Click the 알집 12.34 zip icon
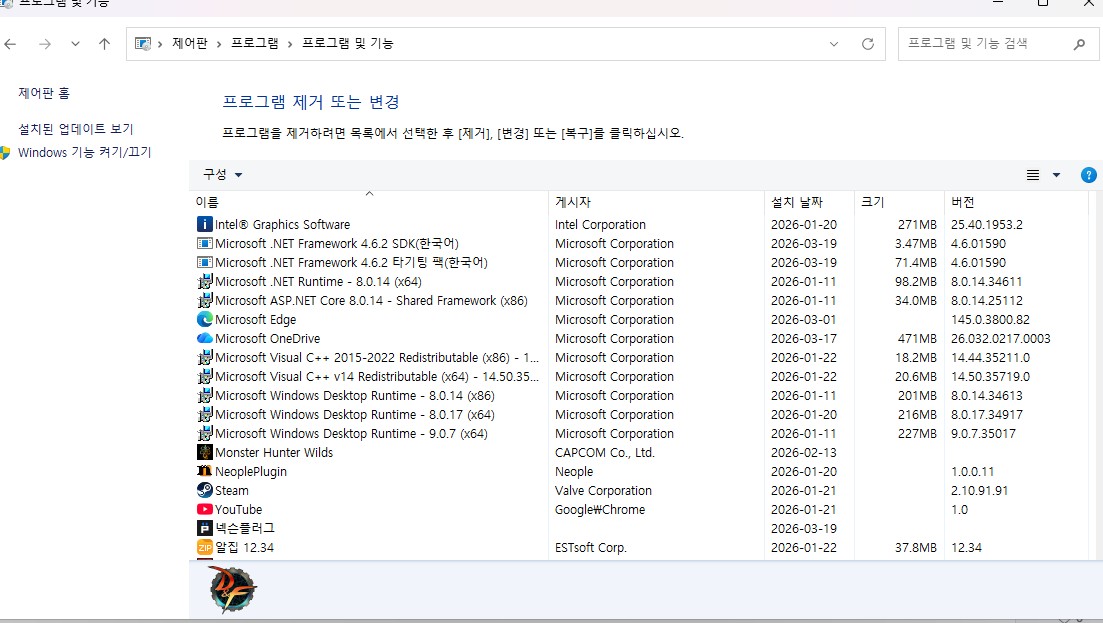Viewport: 1103px width, 623px height. [x=205, y=548]
